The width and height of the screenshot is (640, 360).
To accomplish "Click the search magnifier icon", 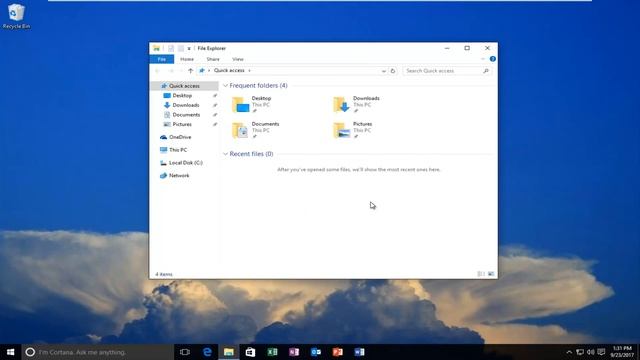I will 486,71.
